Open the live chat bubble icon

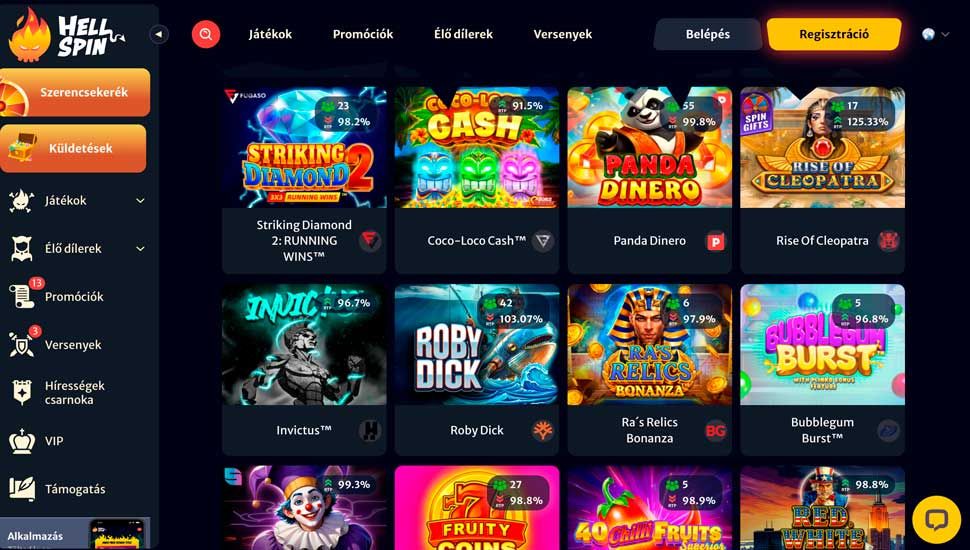coord(937,520)
